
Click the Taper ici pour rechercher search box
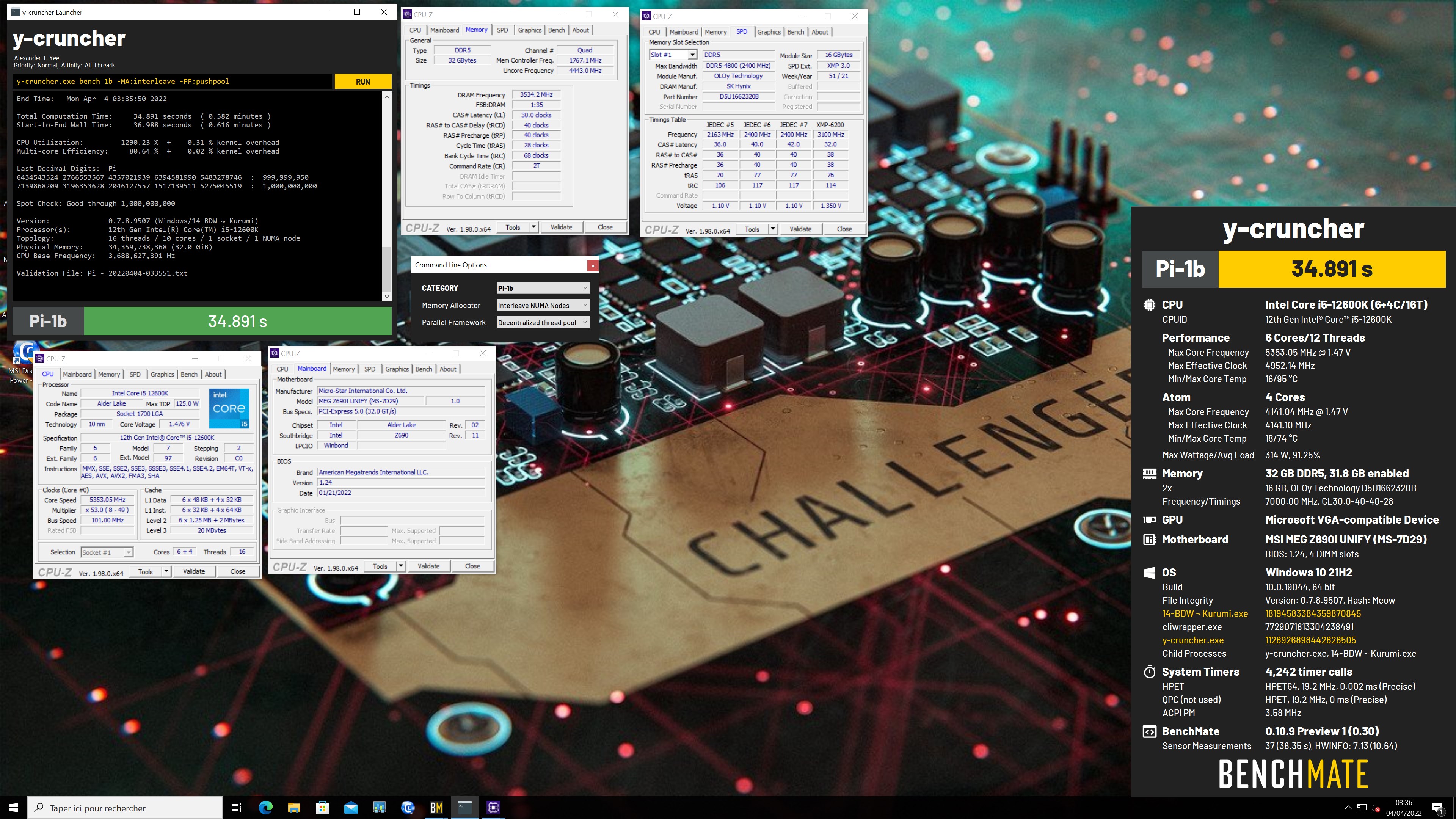point(125,808)
